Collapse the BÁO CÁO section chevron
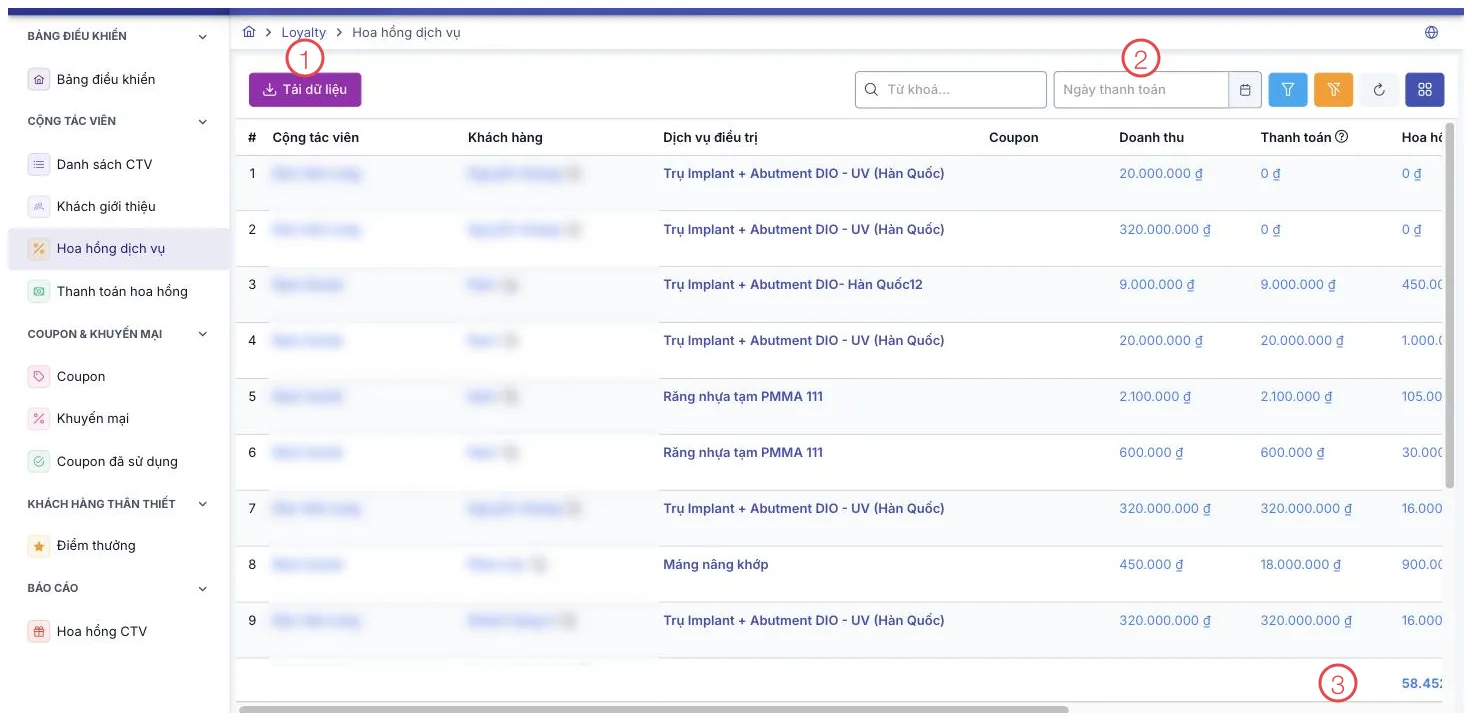The width and height of the screenshot is (1472, 721). coord(203,589)
